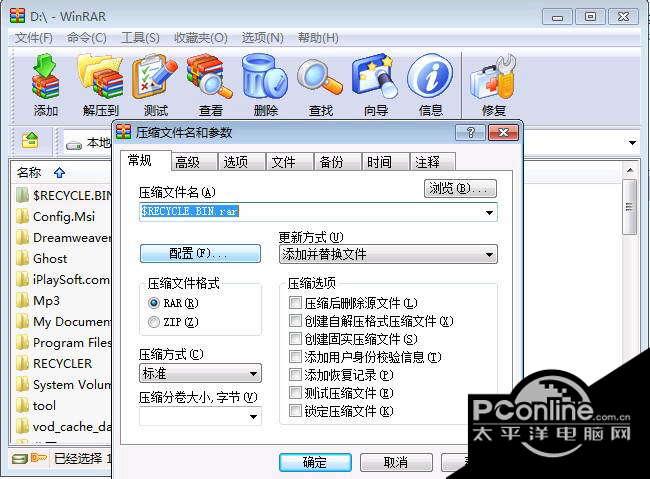
Task: Click the folder icon next to Mp3
Action: (22, 300)
